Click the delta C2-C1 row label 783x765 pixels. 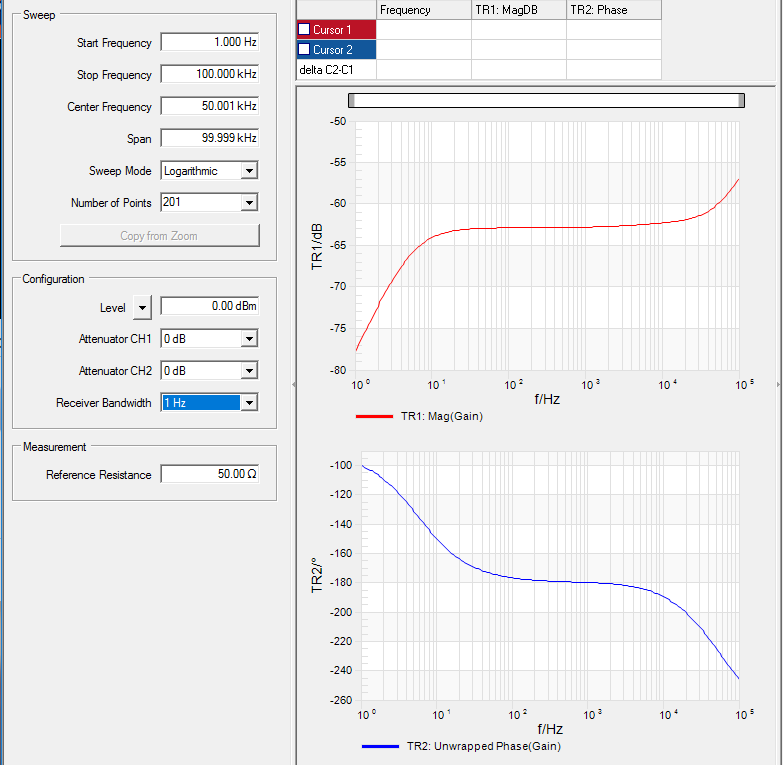[326, 70]
